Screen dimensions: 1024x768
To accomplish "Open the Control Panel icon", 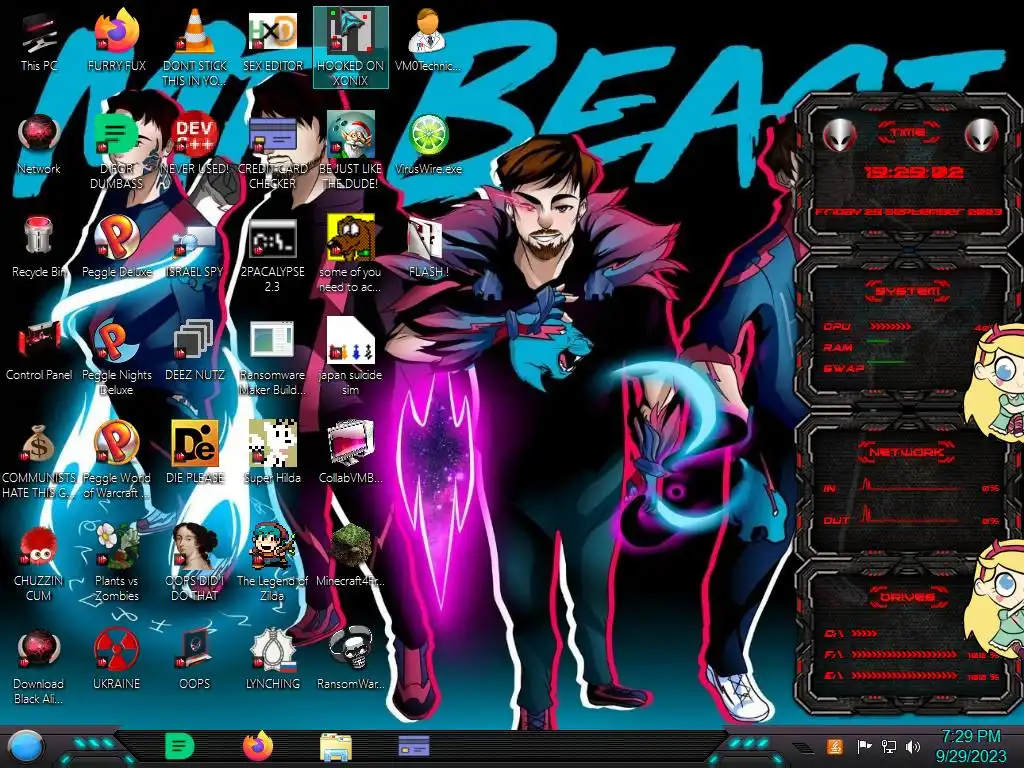I will point(39,350).
